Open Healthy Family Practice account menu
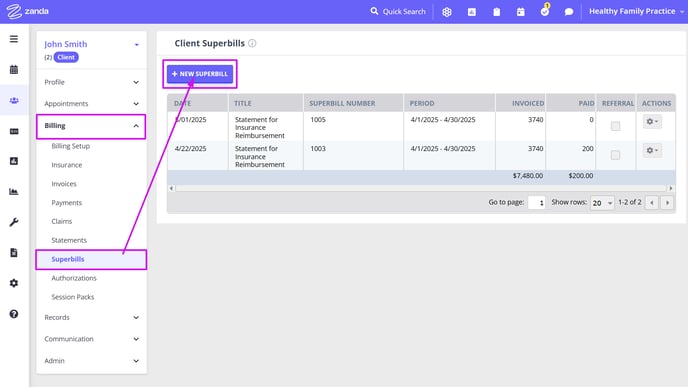This screenshot has width=688, height=387. tap(636, 11)
